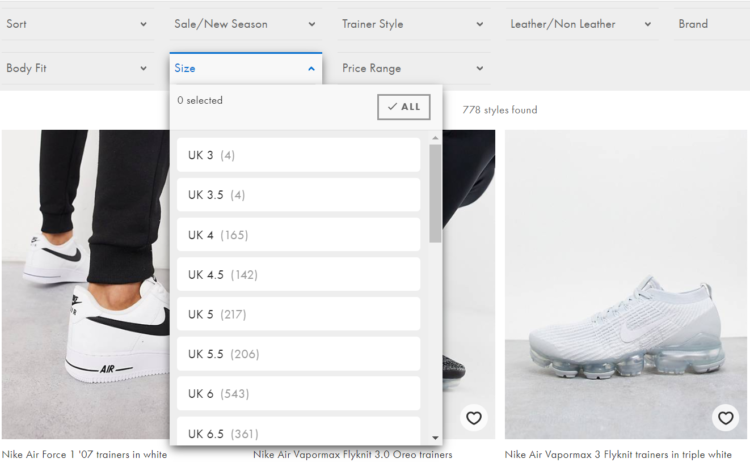Open the Body Fit filter
Viewport: 750px width, 467px height.
(77, 68)
